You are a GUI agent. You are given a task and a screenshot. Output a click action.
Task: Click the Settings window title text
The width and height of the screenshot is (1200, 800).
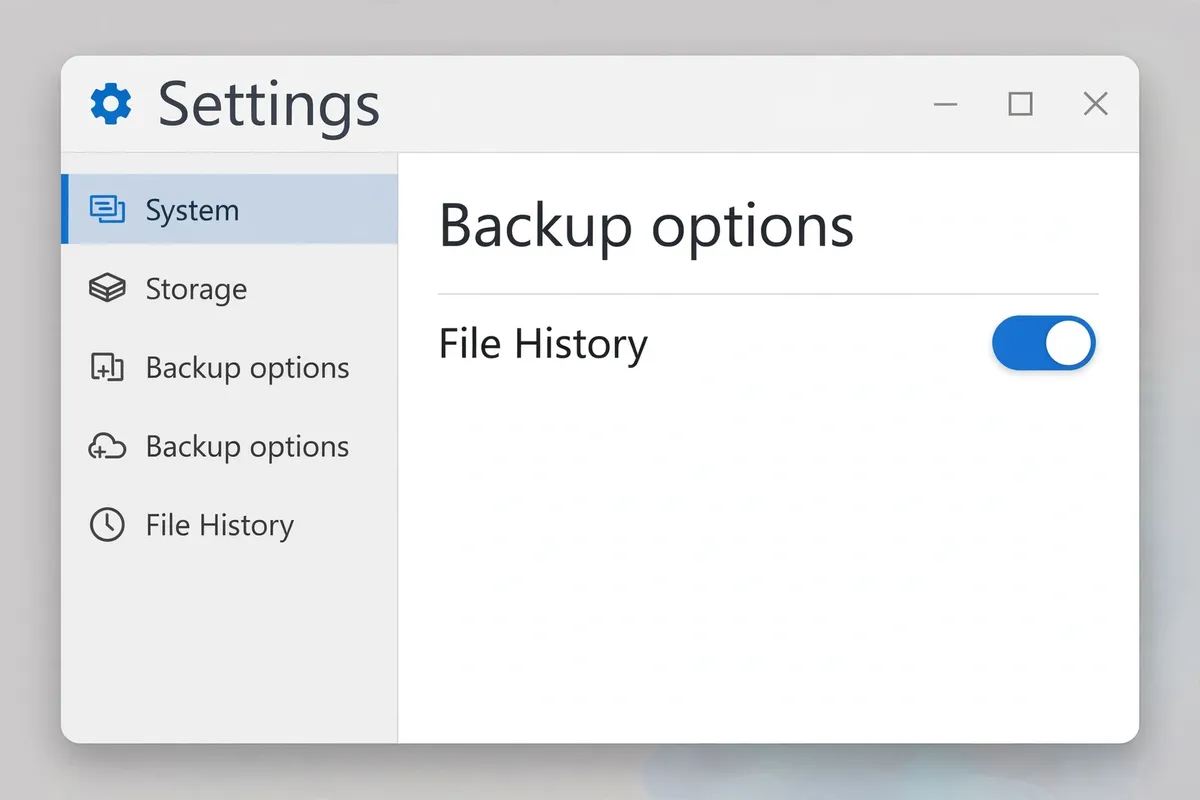pyautogui.click(x=269, y=106)
